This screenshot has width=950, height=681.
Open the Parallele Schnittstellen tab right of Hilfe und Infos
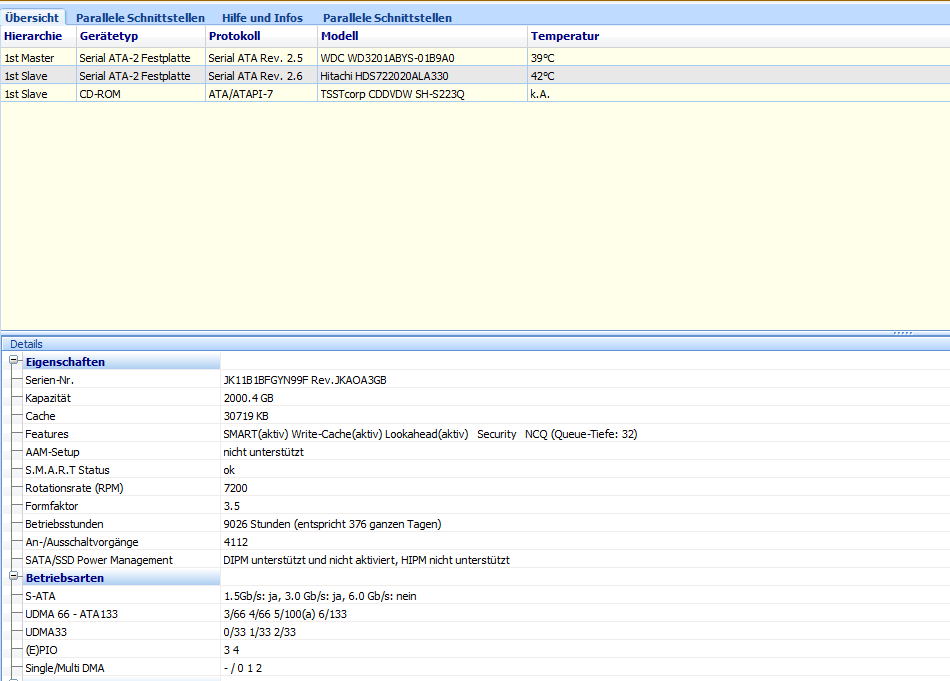click(387, 18)
